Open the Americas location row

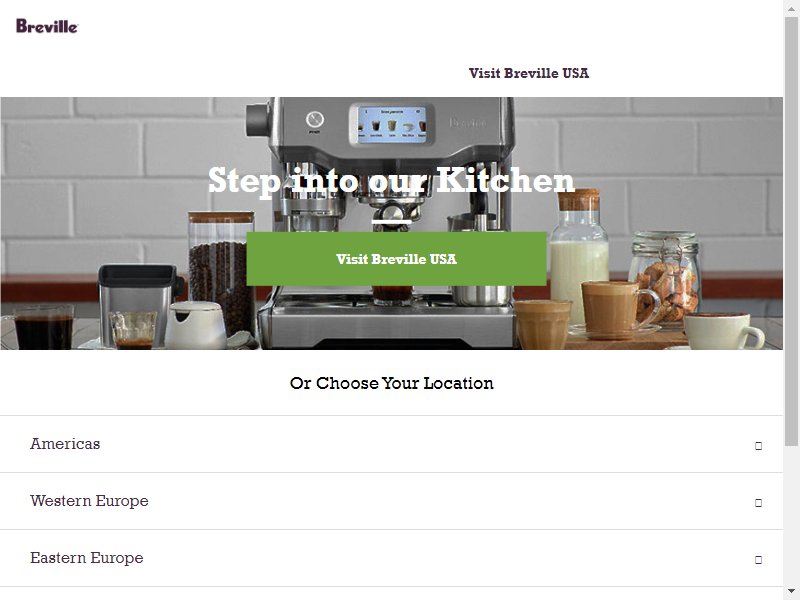point(391,444)
